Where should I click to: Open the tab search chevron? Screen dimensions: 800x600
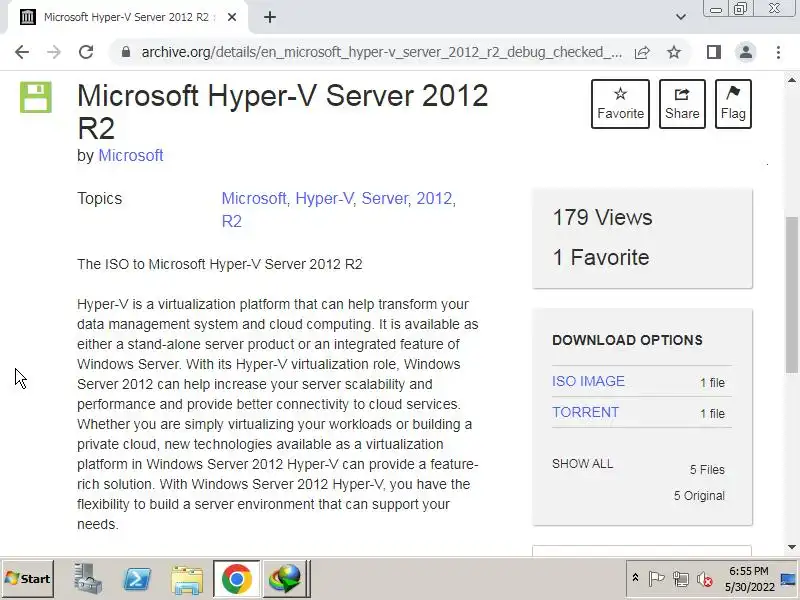click(681, 17)
